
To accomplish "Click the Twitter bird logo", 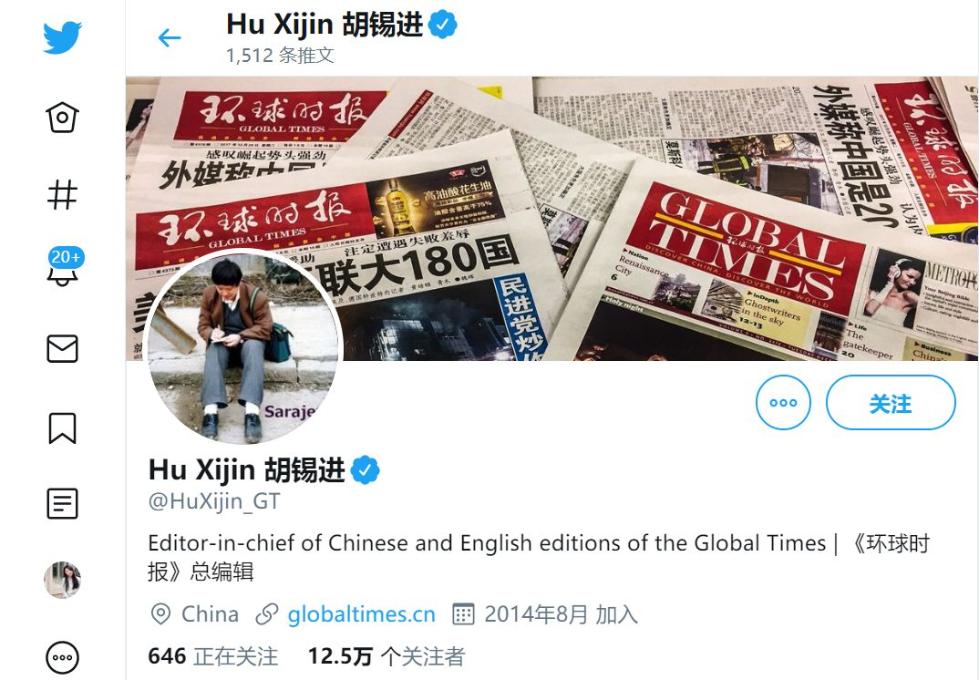I will 62,37.
